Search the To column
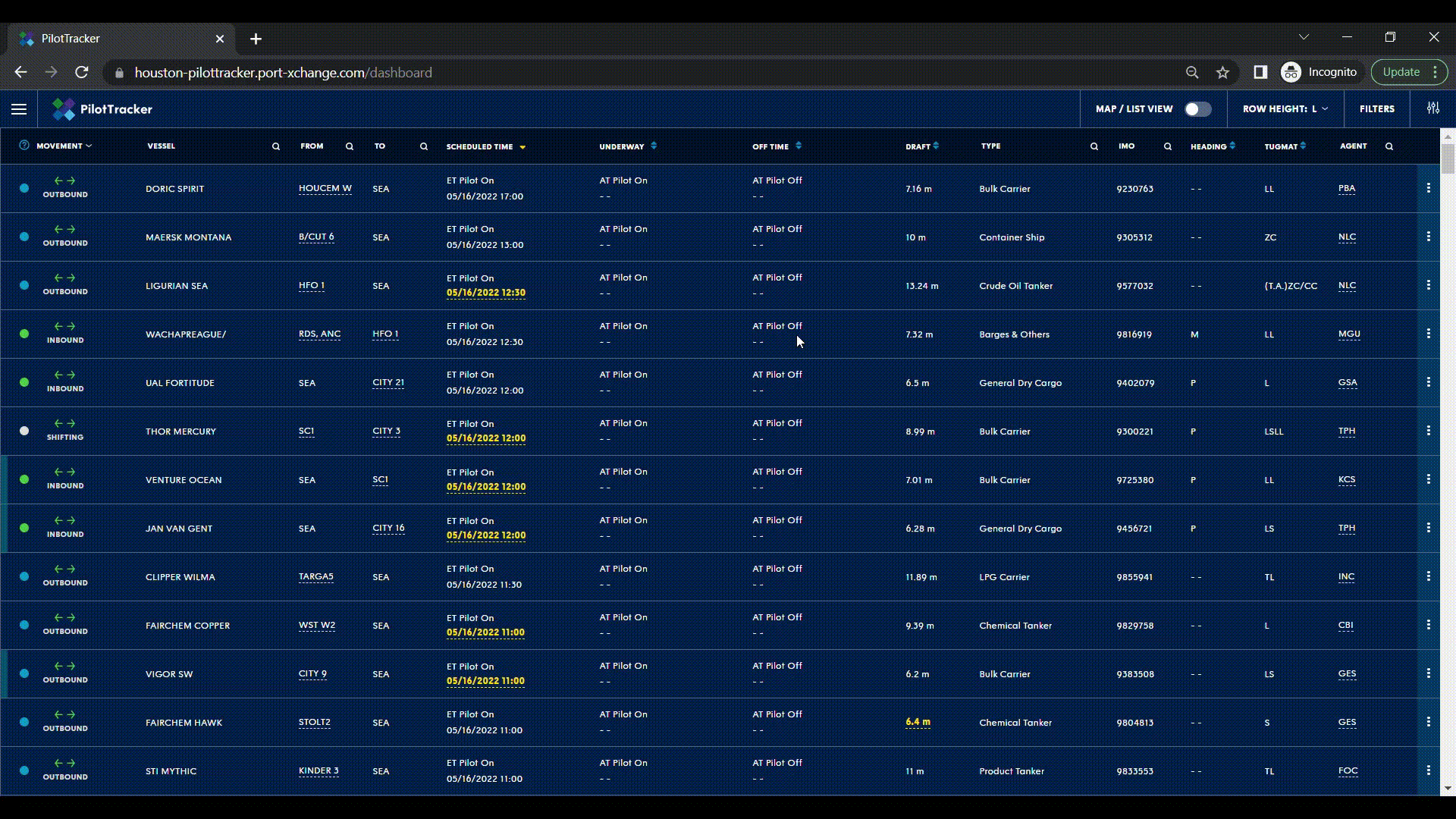The width and height of the screenshot is (1456, 819). (x=424, y=146)
